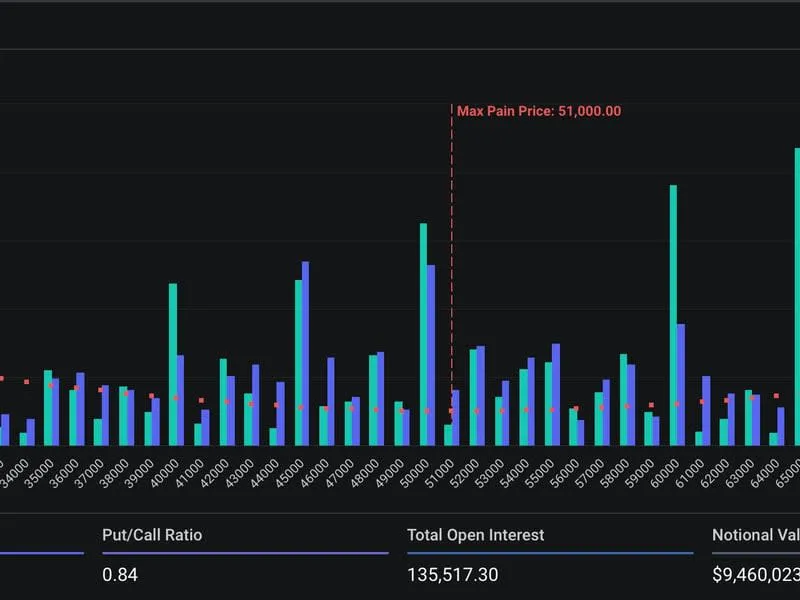Select the purple put bar at 50000

[x=430, y=350]
